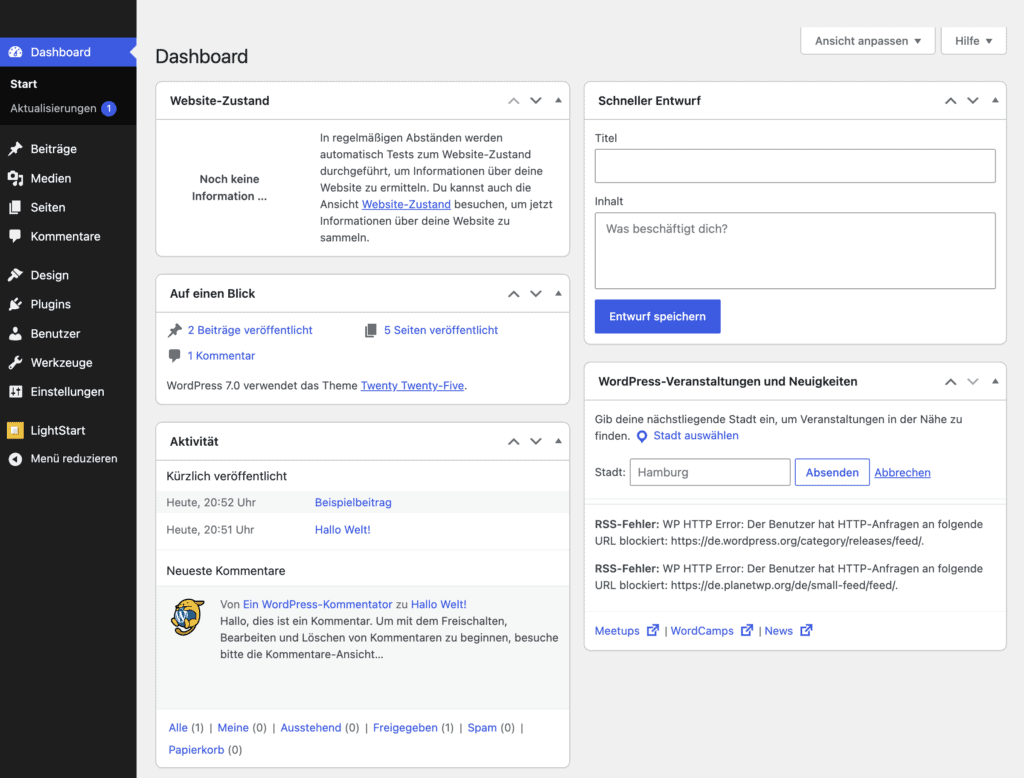Open the Start submenu item
Viewport: 1024px width, 778px height.
click(24, 84)
